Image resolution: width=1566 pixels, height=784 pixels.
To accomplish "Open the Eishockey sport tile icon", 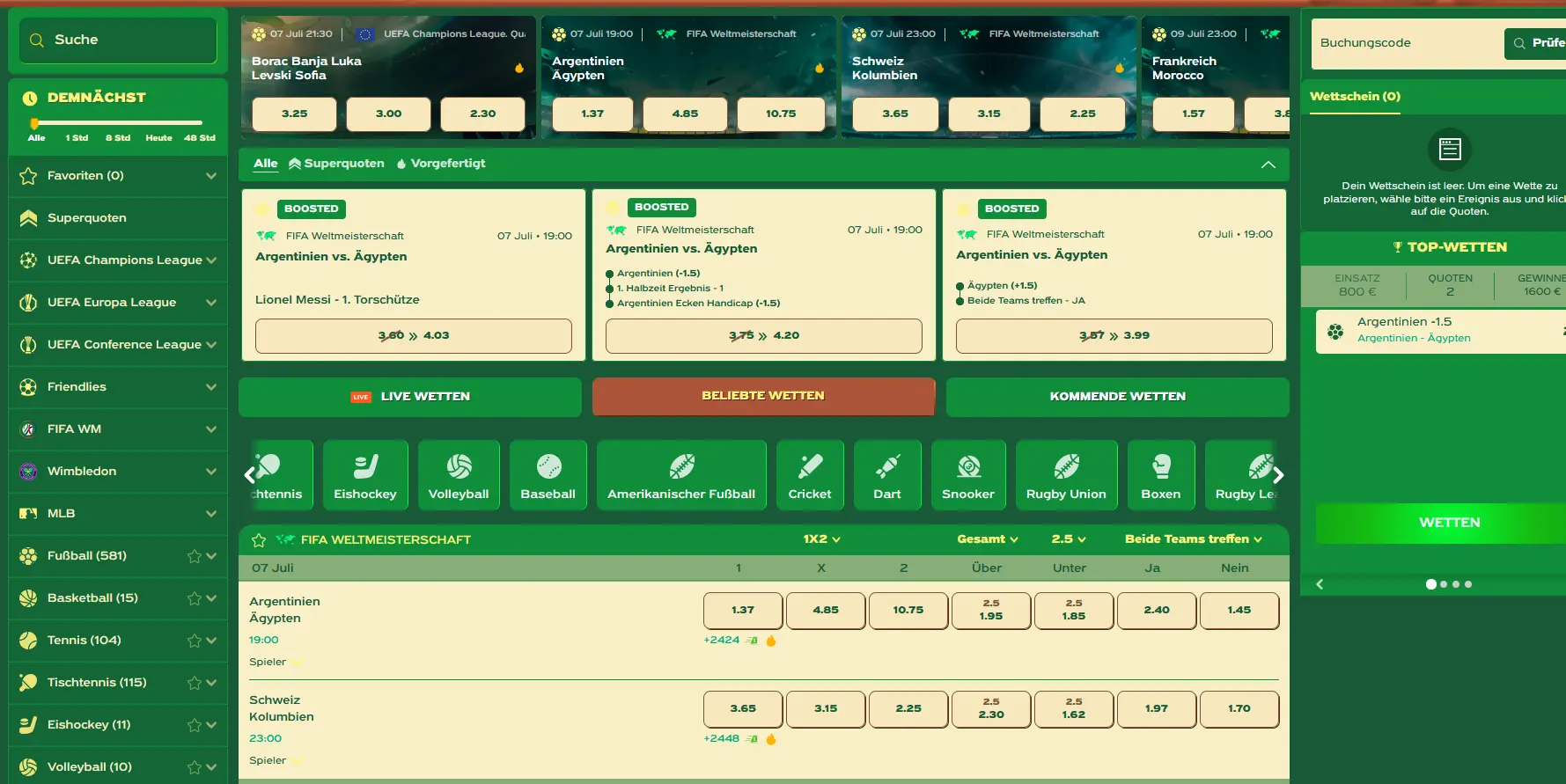I will coord(365,466).
